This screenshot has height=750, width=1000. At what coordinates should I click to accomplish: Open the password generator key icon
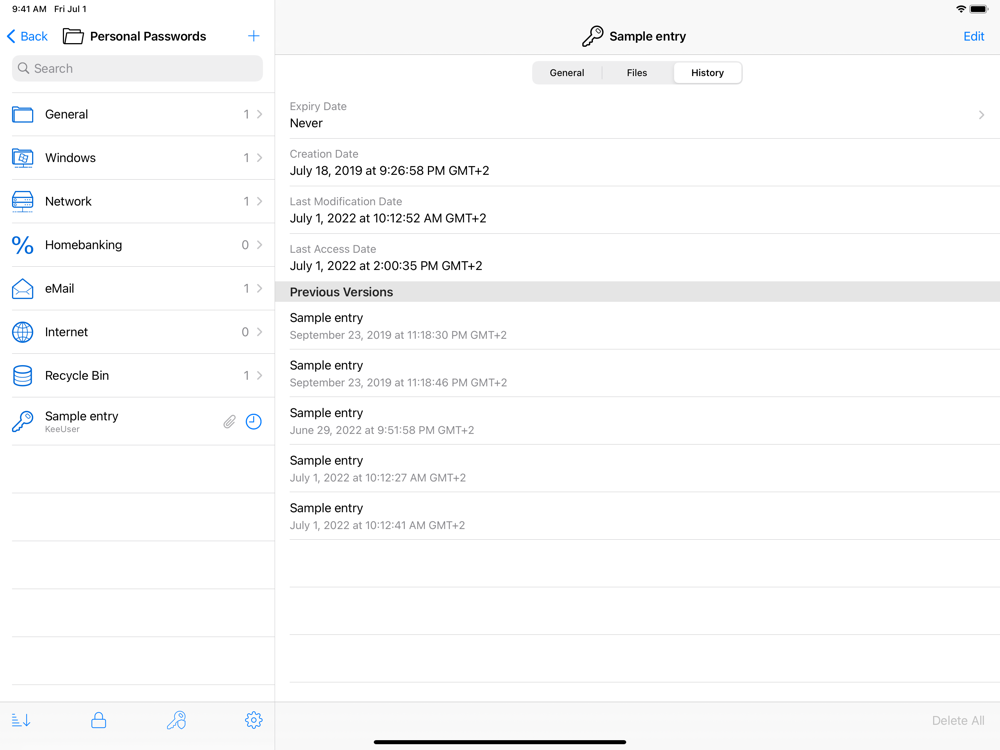click(176, 721)
